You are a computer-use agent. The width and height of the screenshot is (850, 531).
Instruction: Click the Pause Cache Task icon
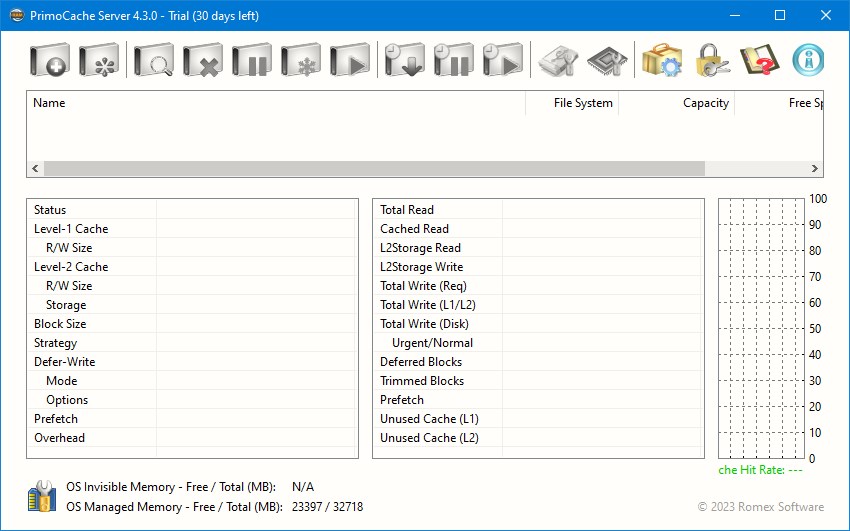252,60
